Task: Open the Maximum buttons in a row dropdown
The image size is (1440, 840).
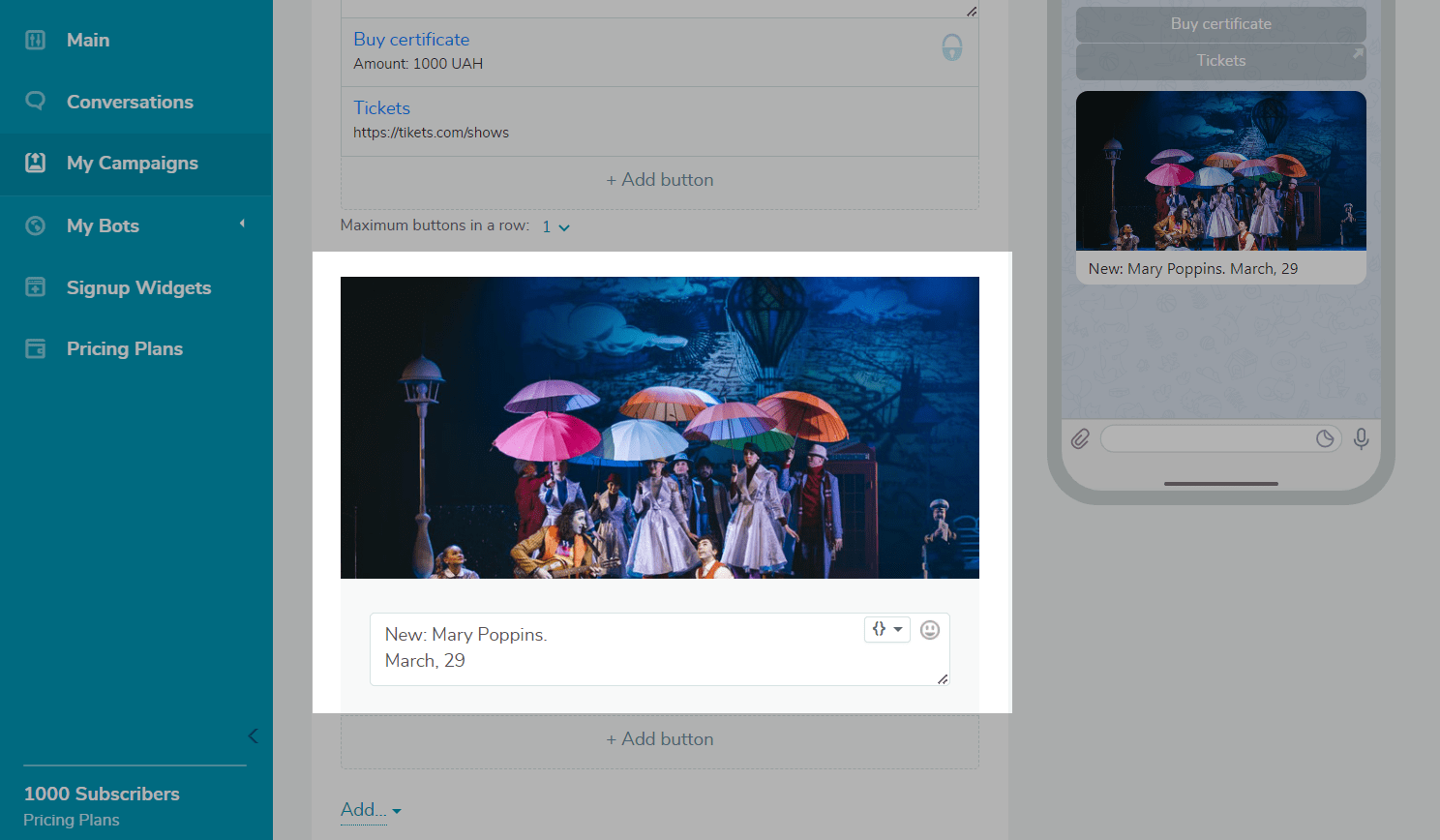Action: (x=555, y=226)
